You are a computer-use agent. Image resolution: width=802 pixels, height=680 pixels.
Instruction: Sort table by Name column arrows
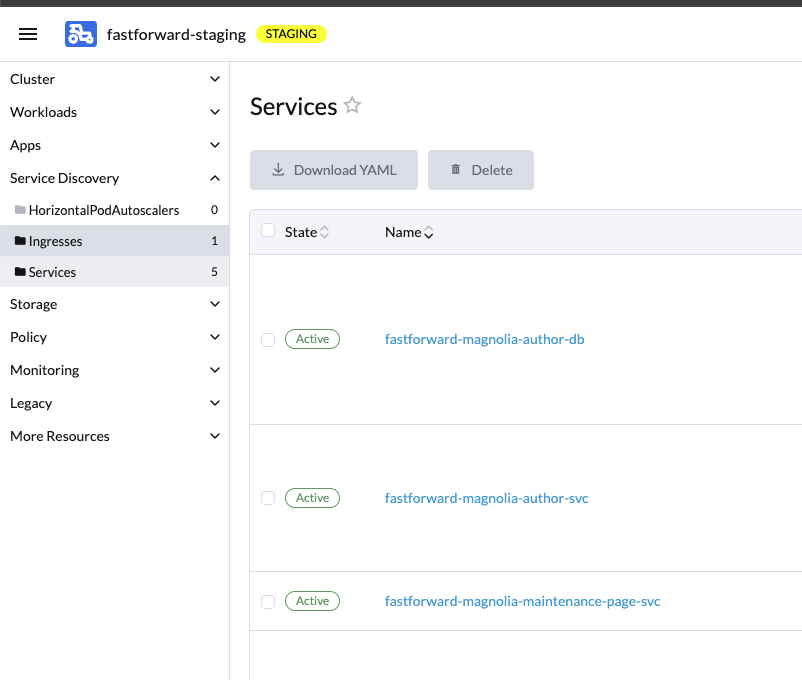[429, 232]
